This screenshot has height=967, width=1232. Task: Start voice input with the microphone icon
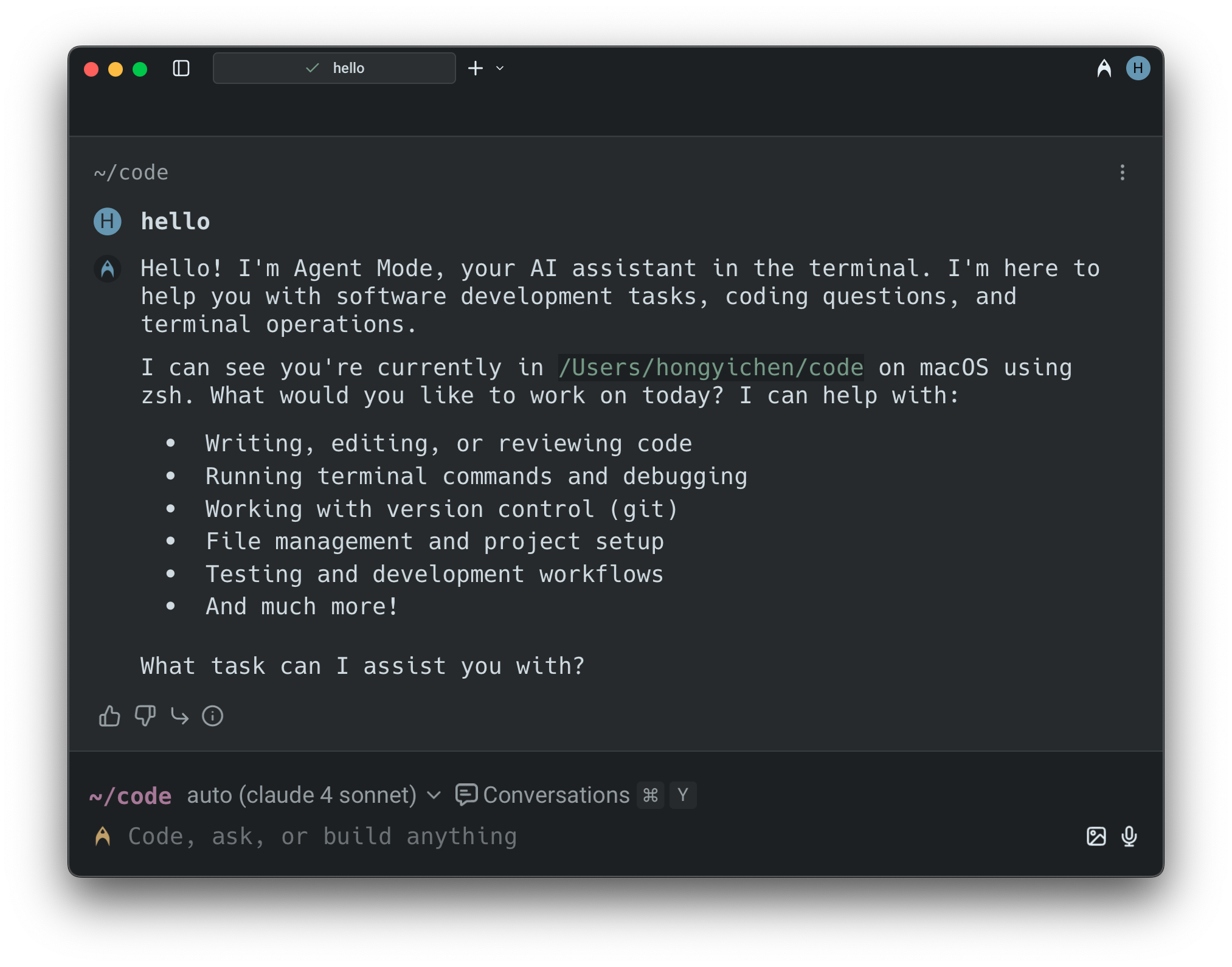[1129, 836]
